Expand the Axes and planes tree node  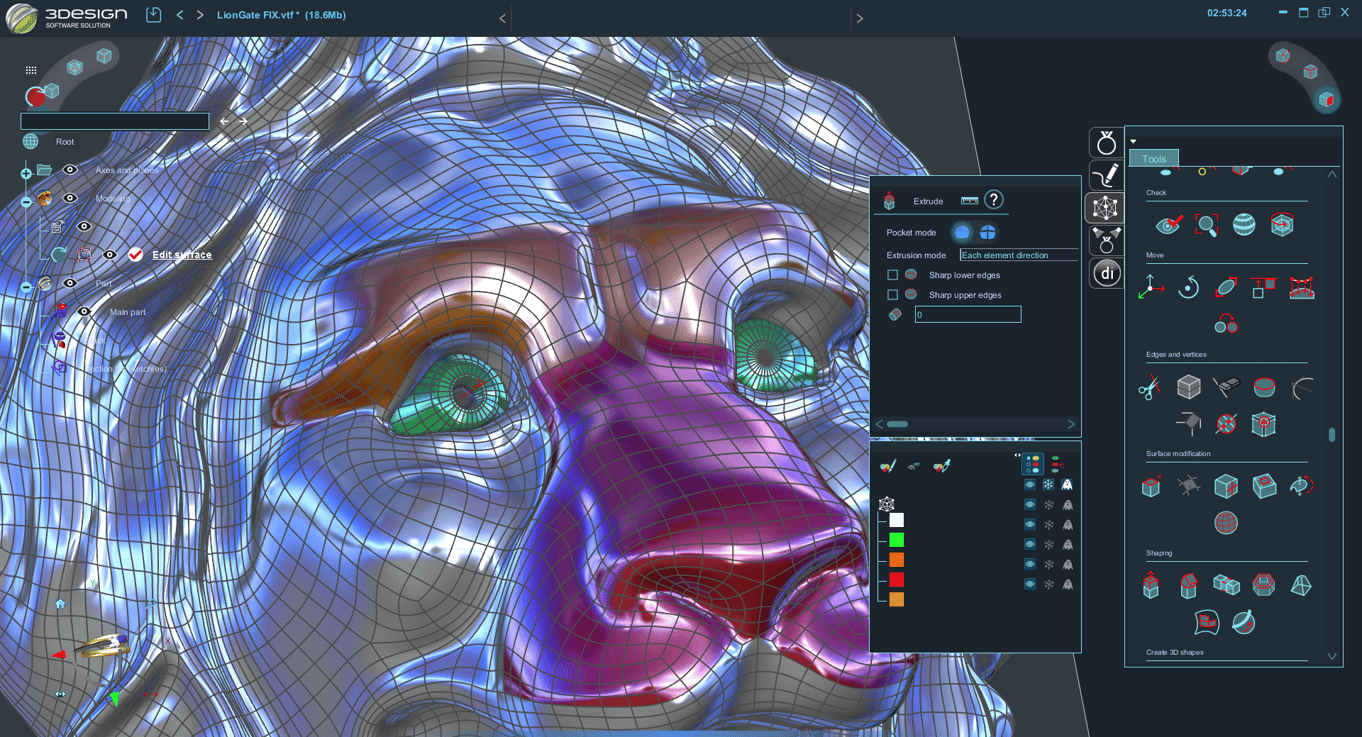[x=26, y=173]
